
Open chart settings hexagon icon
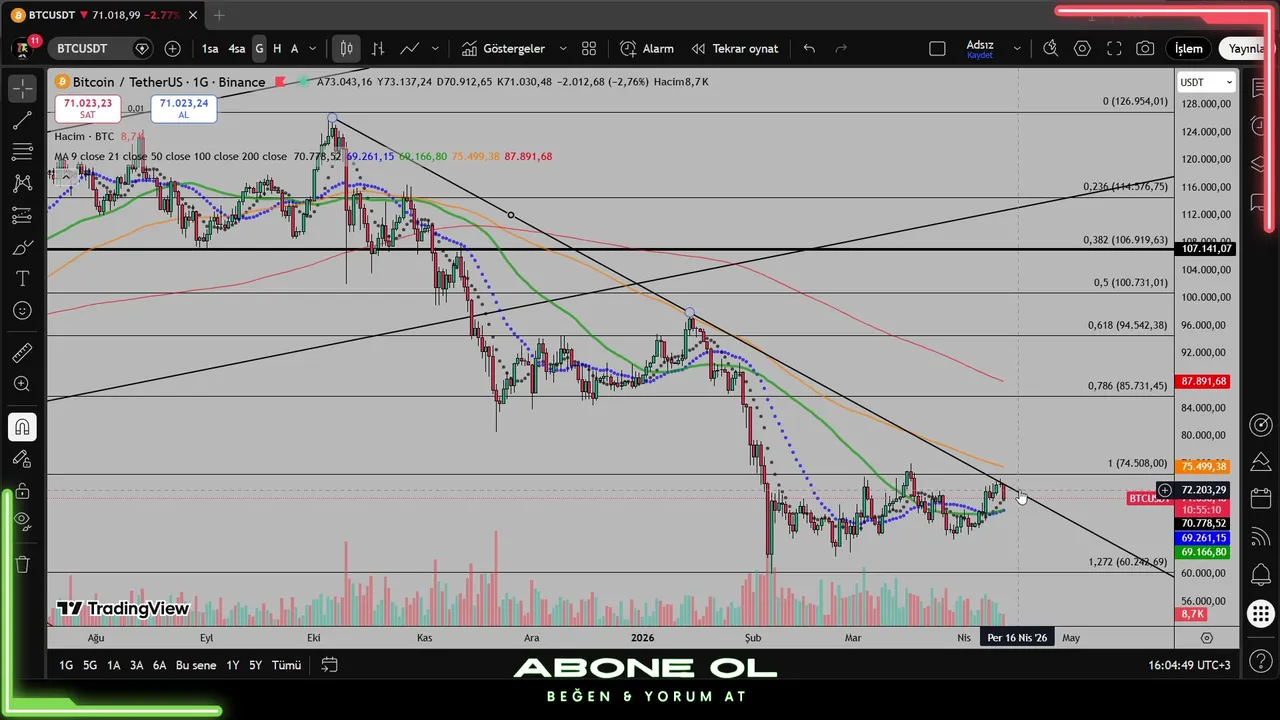(x=1082, y=48)
